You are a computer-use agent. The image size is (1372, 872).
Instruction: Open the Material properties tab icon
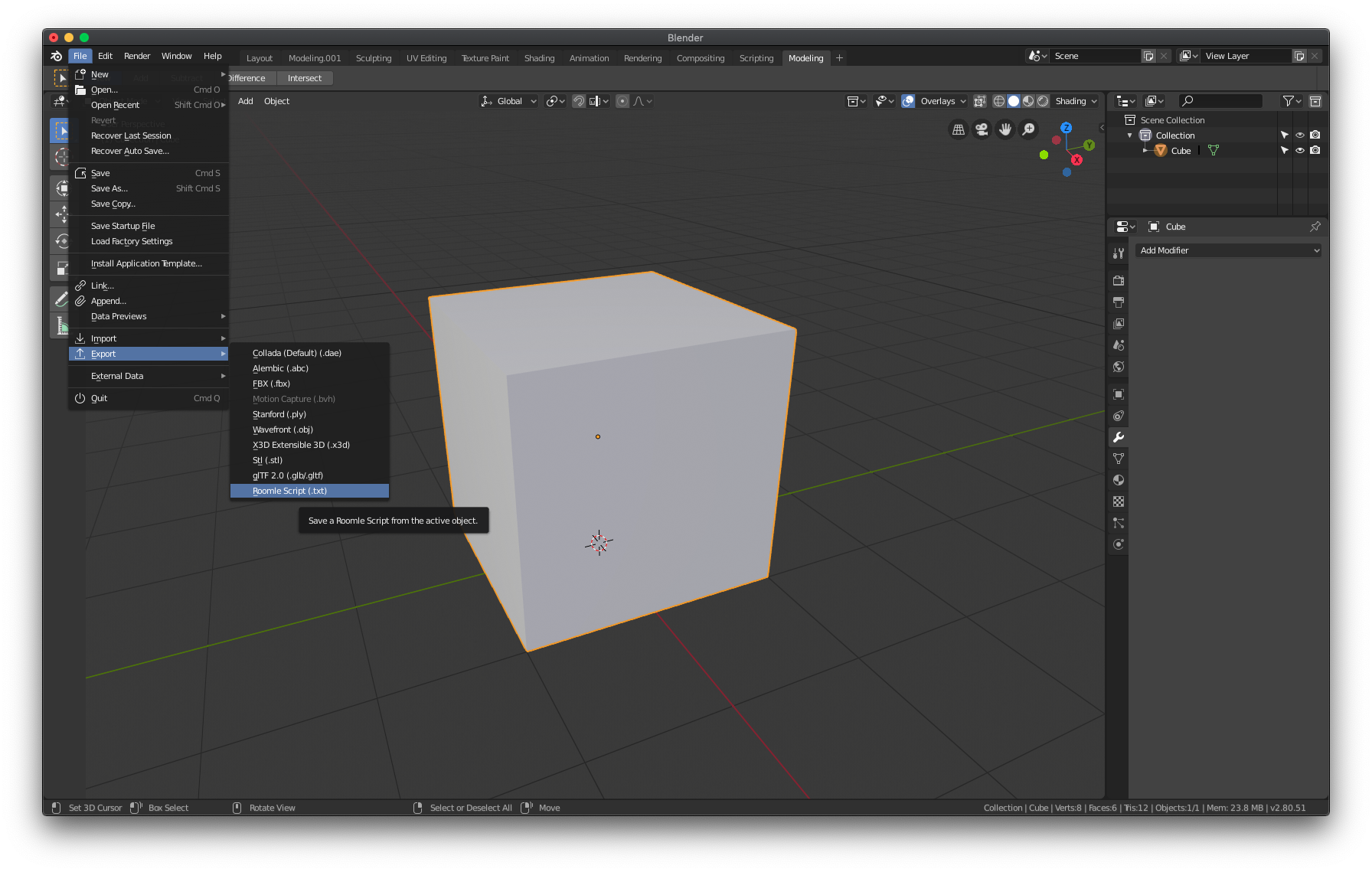1119,480
